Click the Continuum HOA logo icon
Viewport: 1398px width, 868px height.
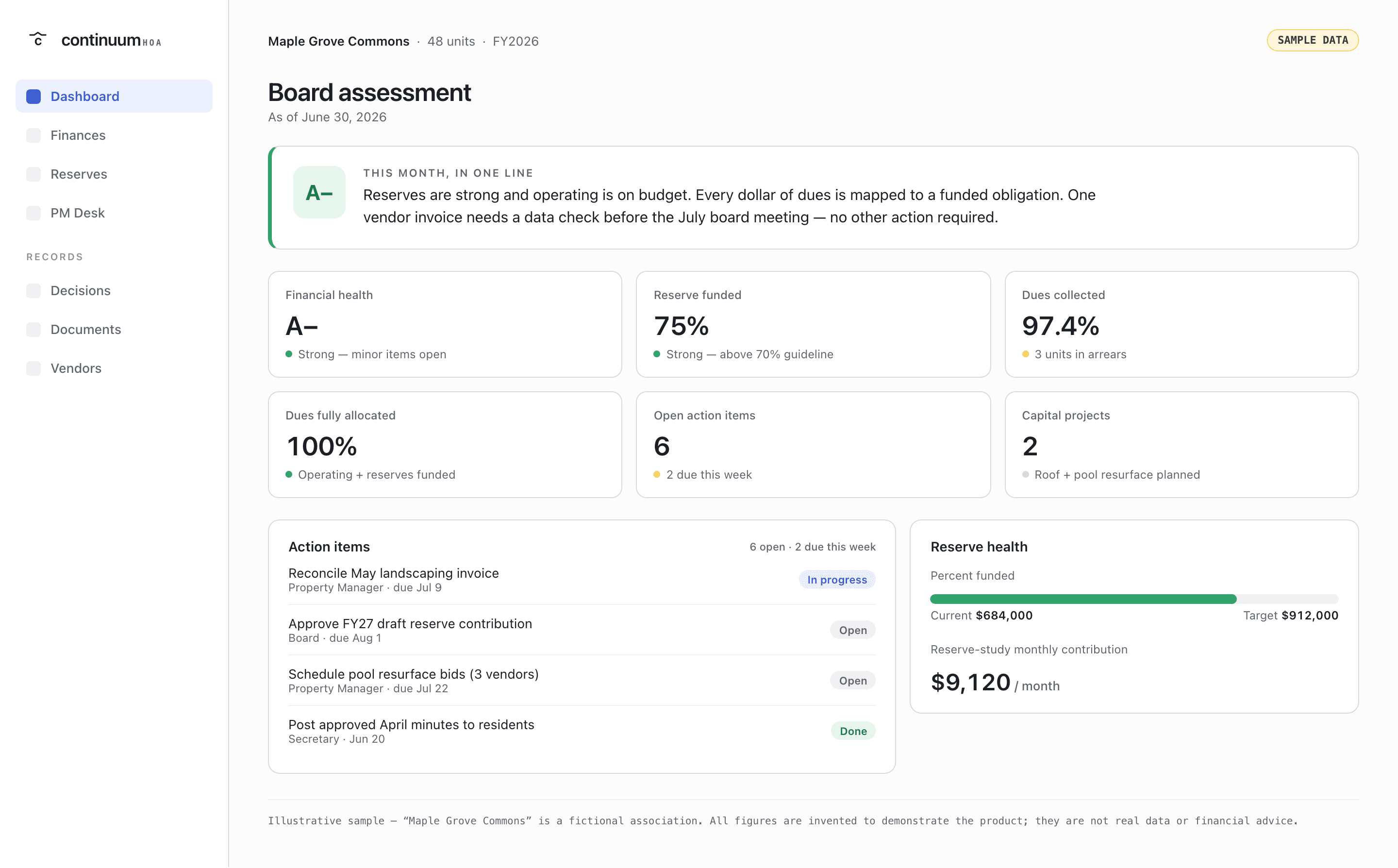coord(38,39)
